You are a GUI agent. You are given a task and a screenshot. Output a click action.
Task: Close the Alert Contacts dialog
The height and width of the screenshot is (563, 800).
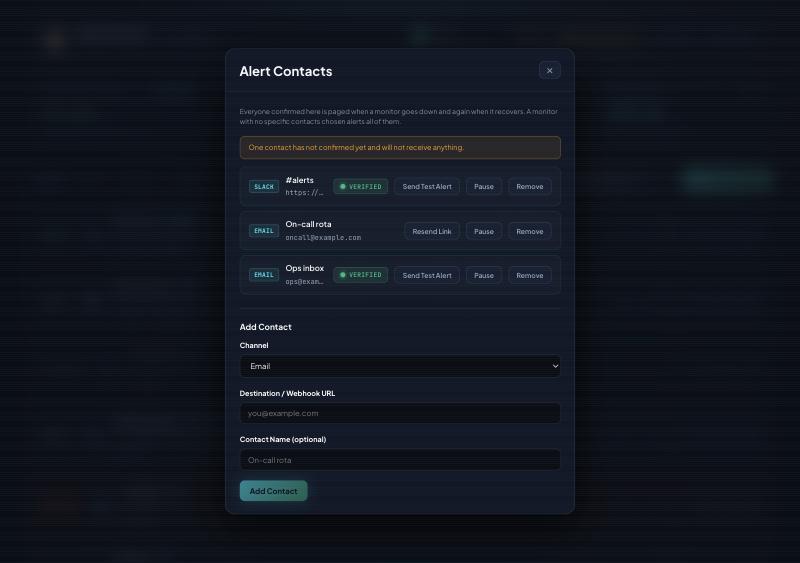pos(549,70)
